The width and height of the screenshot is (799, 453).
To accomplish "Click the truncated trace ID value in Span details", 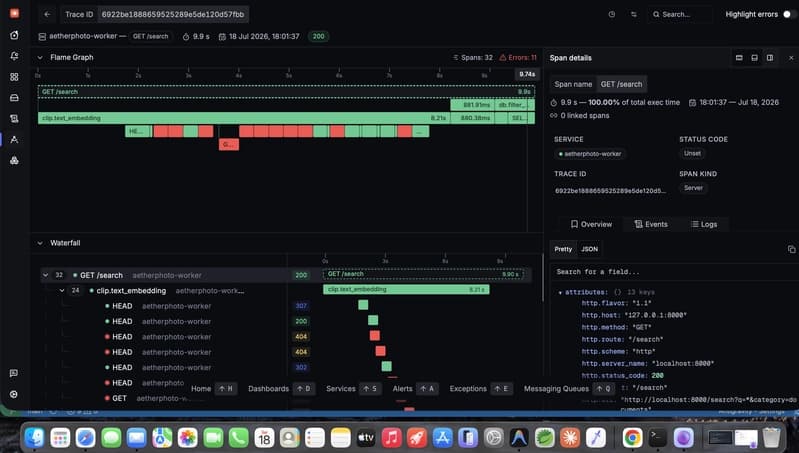I will pyautogui.click(x=610, y=191).
